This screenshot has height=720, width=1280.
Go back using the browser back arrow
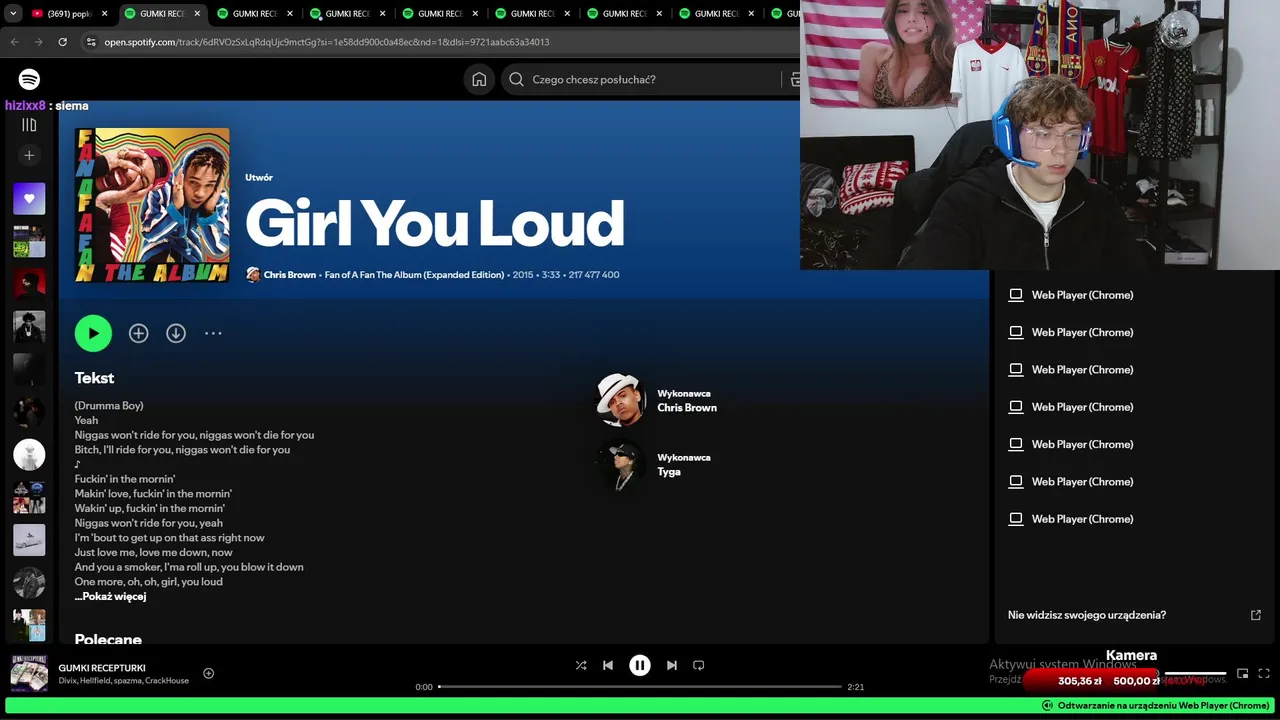(x=14, y=42)
